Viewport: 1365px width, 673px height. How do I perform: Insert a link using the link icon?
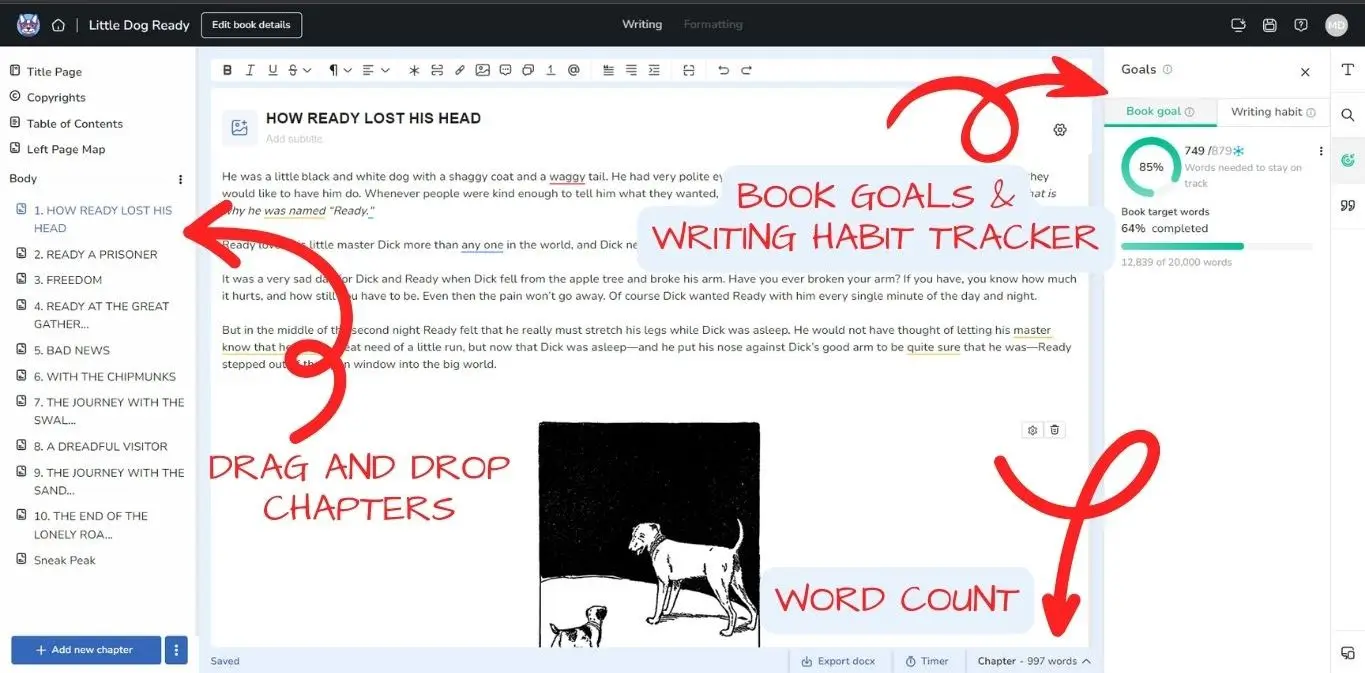[460, 70]
